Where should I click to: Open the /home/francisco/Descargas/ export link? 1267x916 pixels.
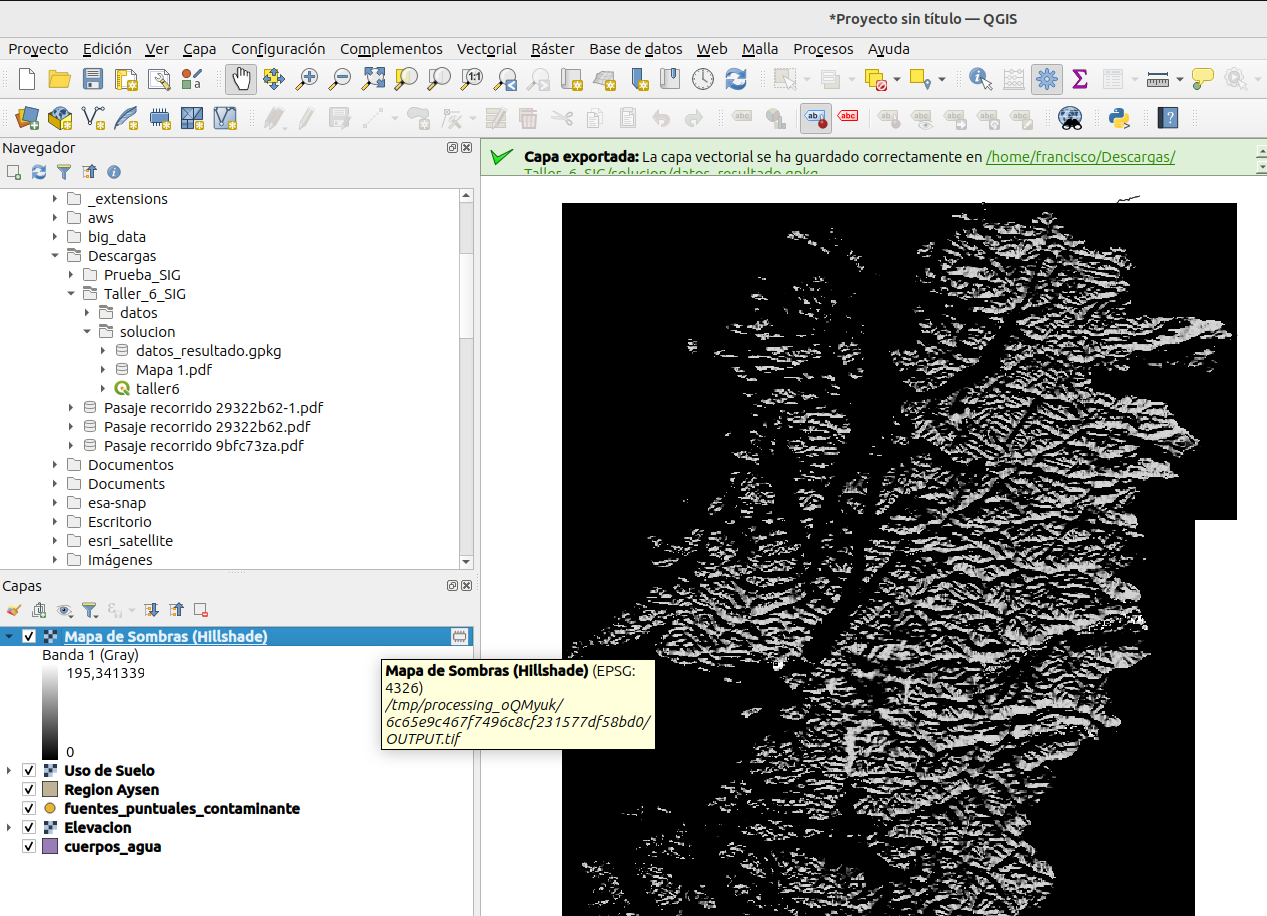pos(1080,157)
